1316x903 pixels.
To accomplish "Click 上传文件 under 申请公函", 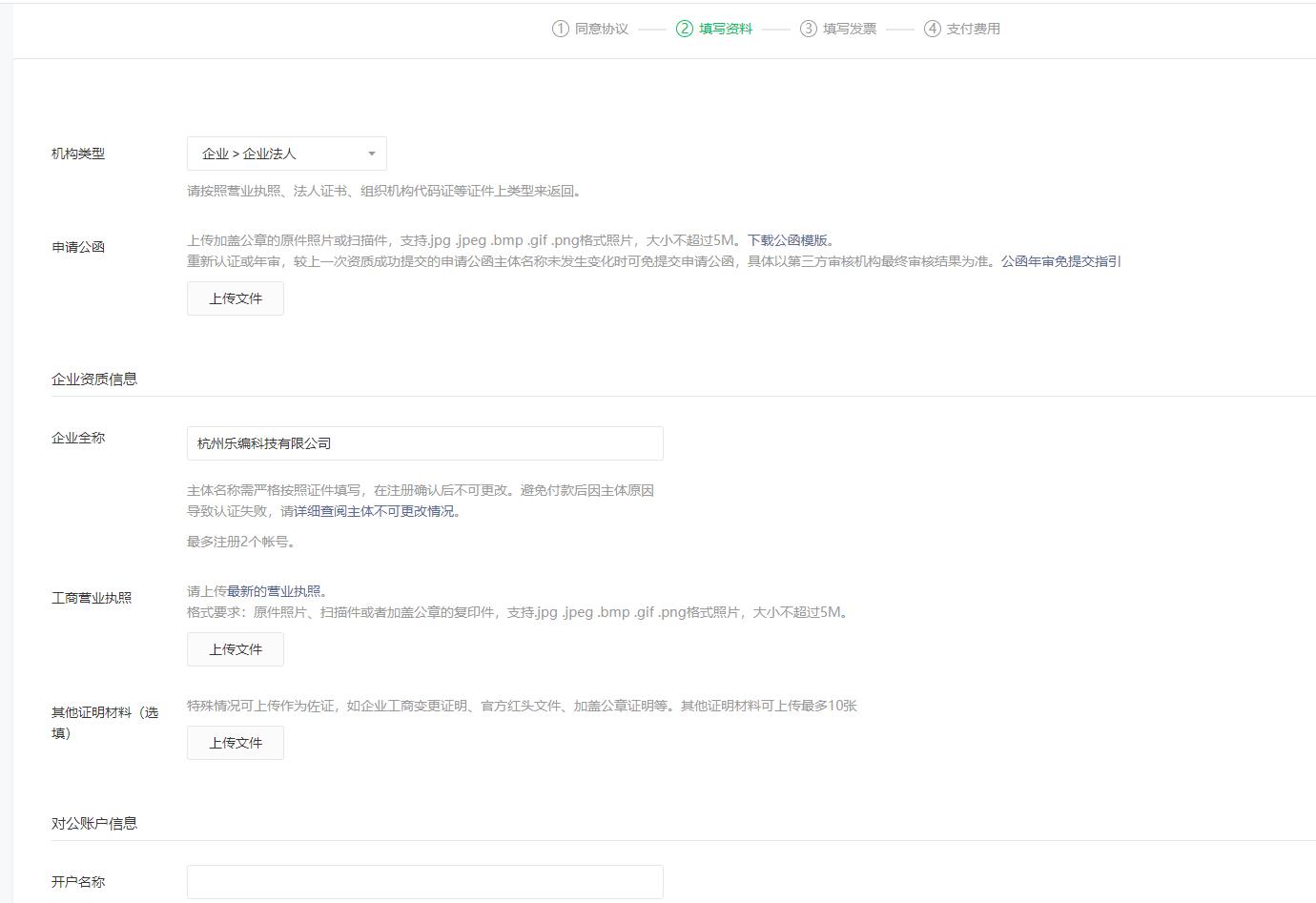I will (x=235, y=298).
